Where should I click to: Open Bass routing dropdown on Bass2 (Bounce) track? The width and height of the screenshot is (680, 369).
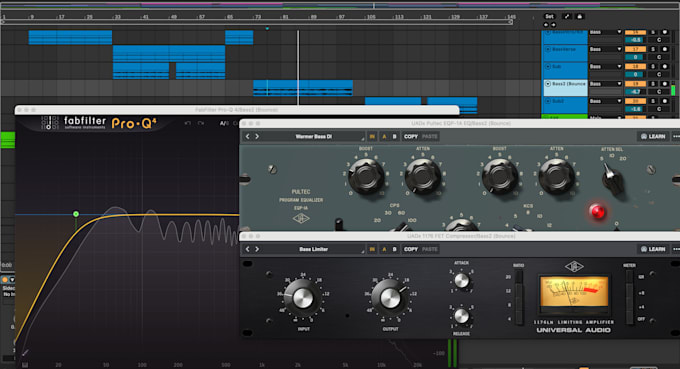click(x=605, y=84)
